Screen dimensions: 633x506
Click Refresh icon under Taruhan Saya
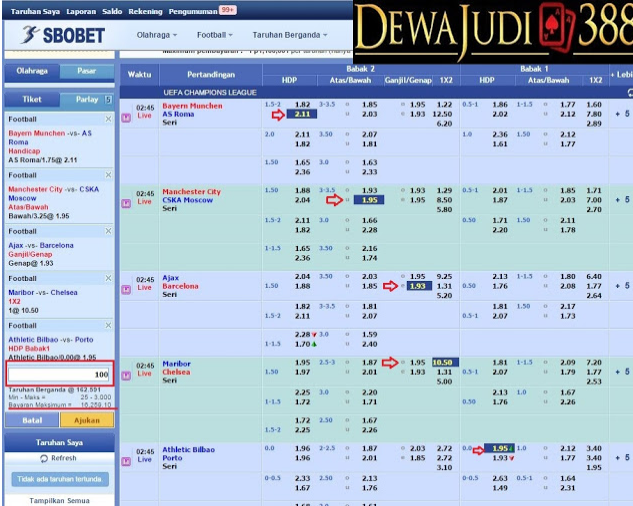click(x=44, y=458)
